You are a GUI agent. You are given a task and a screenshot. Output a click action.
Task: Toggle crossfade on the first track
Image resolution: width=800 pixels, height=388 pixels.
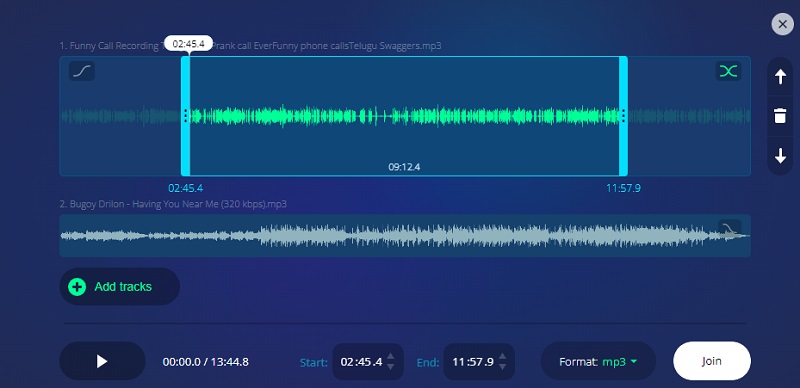pyautogui.click(x=728, y=71)
